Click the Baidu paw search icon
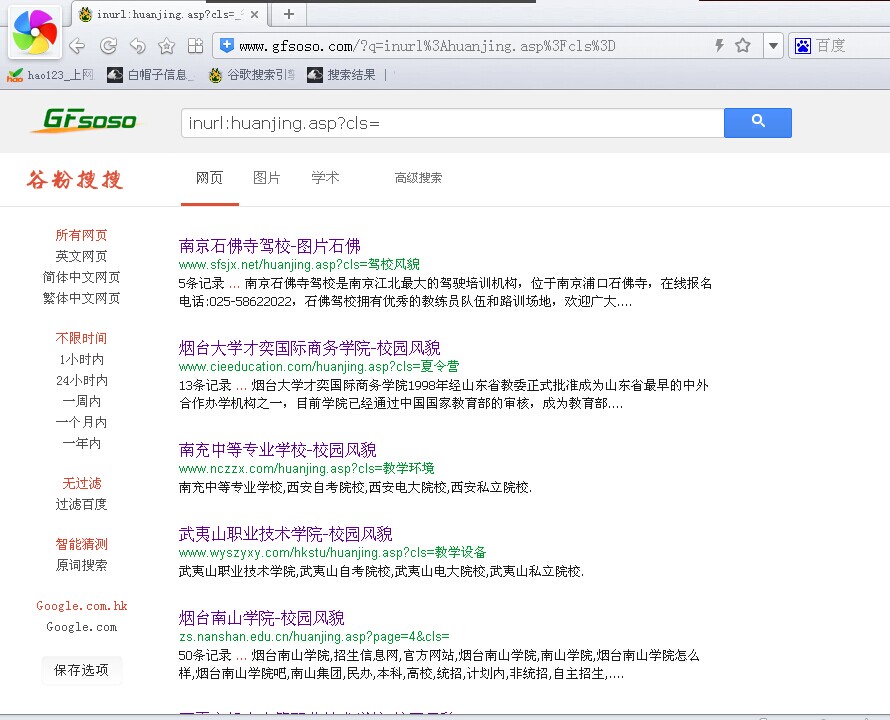The image size is (890, 720). [803, 45]
